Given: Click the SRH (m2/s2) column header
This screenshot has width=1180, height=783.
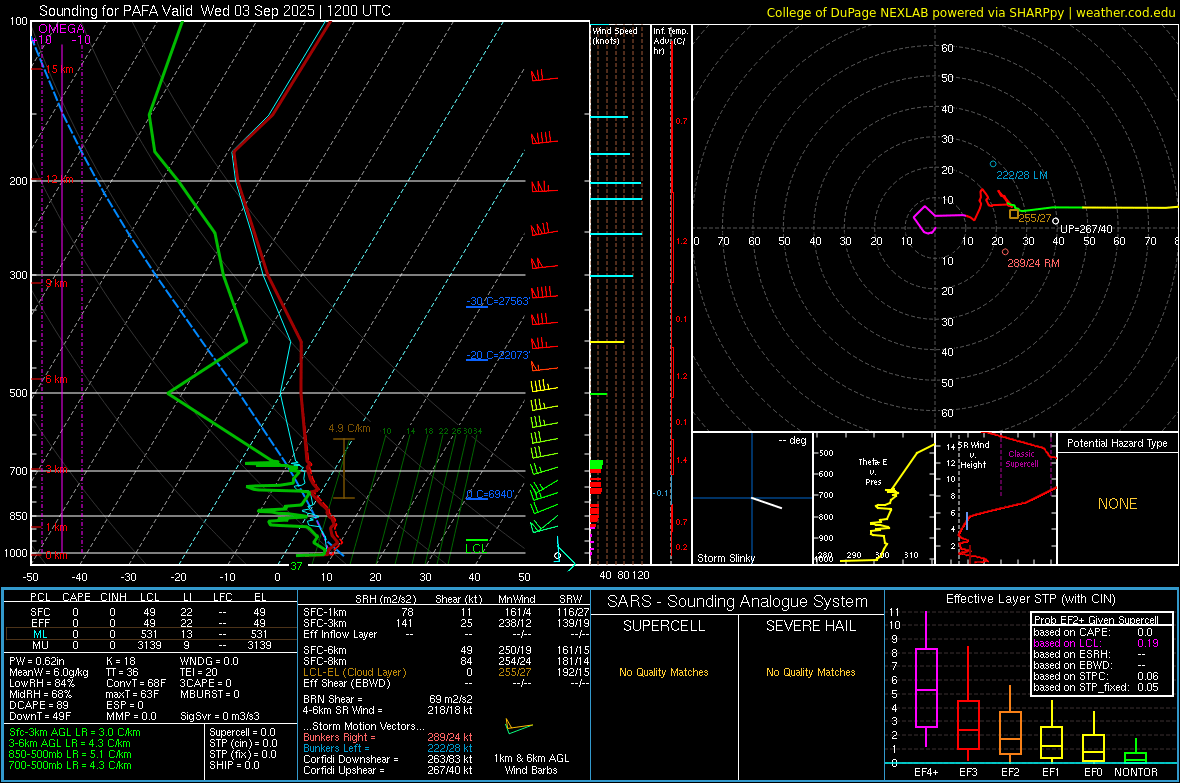Looking at the screenshot, I should click(385, 599).
